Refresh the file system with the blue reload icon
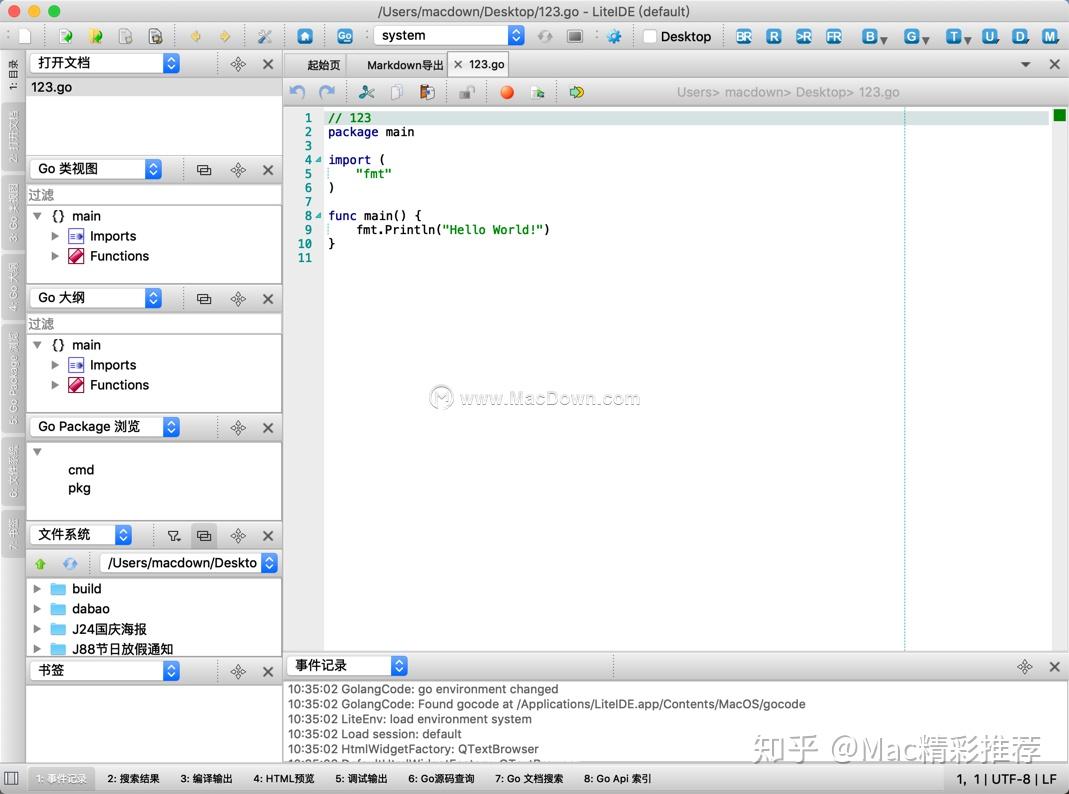 (70, 564)
